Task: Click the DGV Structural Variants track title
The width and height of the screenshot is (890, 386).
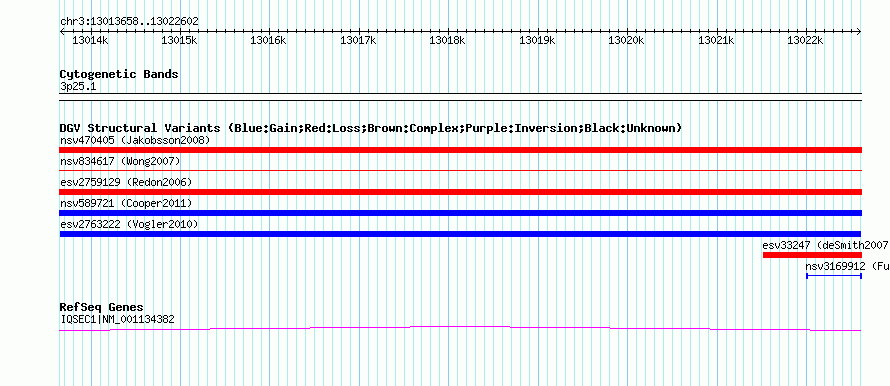Action: click(371, 128)
